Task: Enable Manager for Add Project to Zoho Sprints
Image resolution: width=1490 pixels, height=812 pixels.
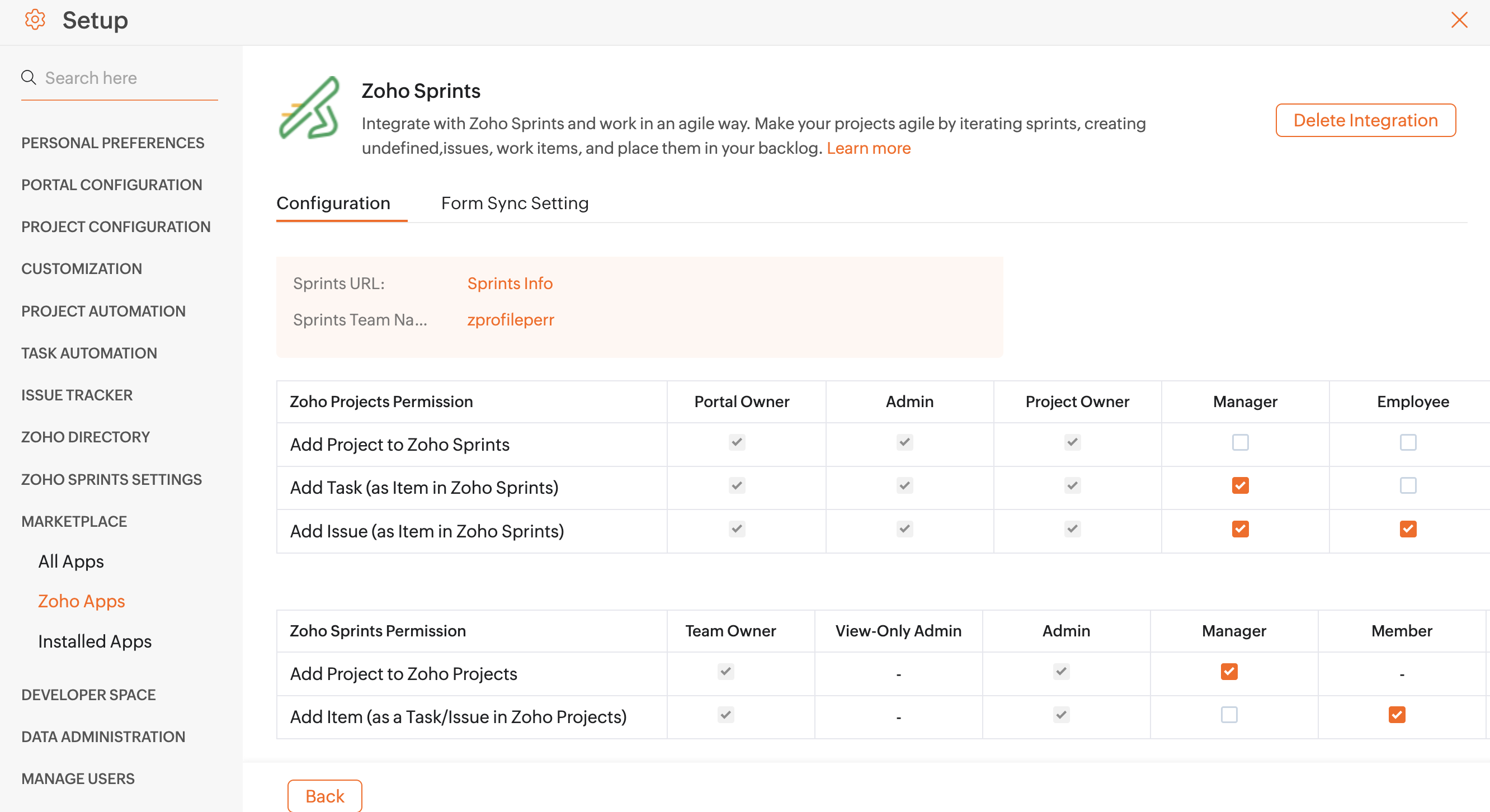Action: click(1240, 442)
